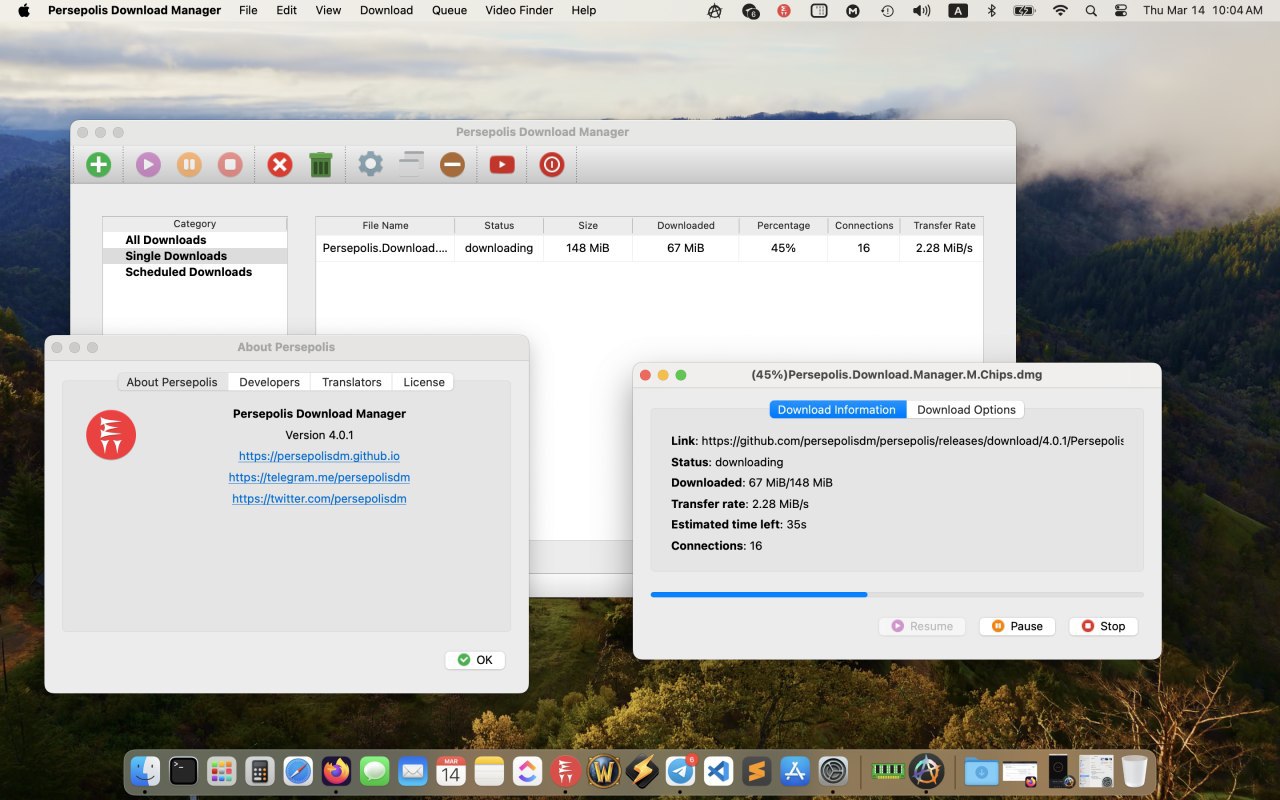Screen dimensions: 1280x800
Task: Switch to Download Options tab
Action: point(966,409)
